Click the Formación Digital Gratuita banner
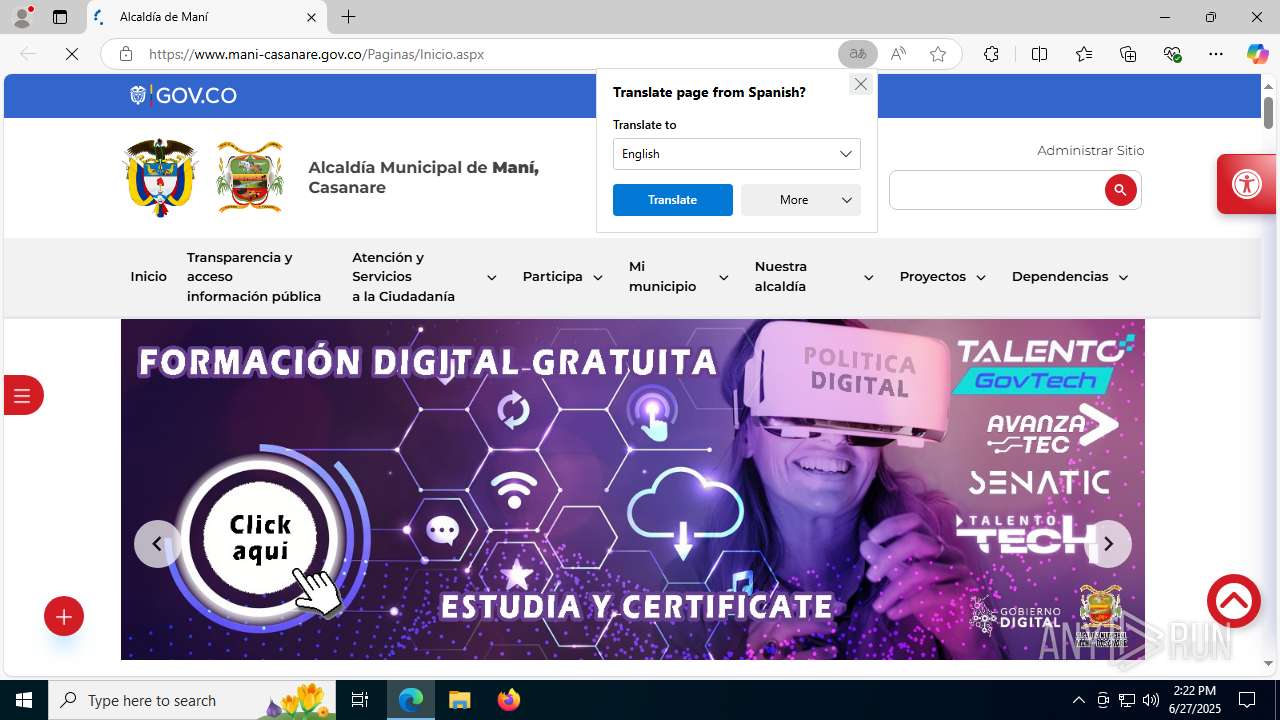This screenshot has width=1280, height=720. (632, 489)
